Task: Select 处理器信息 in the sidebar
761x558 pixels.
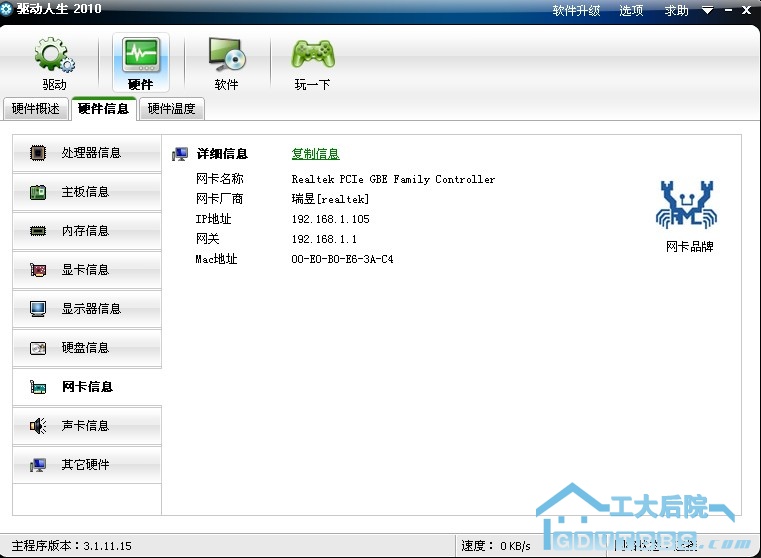Action: 87,153
